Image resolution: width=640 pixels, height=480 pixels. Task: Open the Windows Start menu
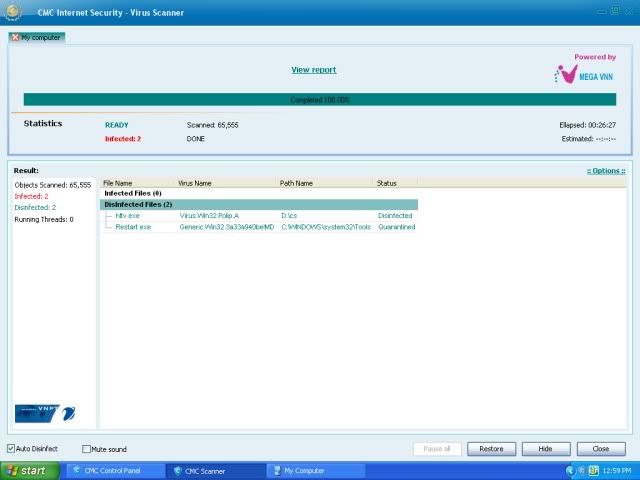(30, 470)
